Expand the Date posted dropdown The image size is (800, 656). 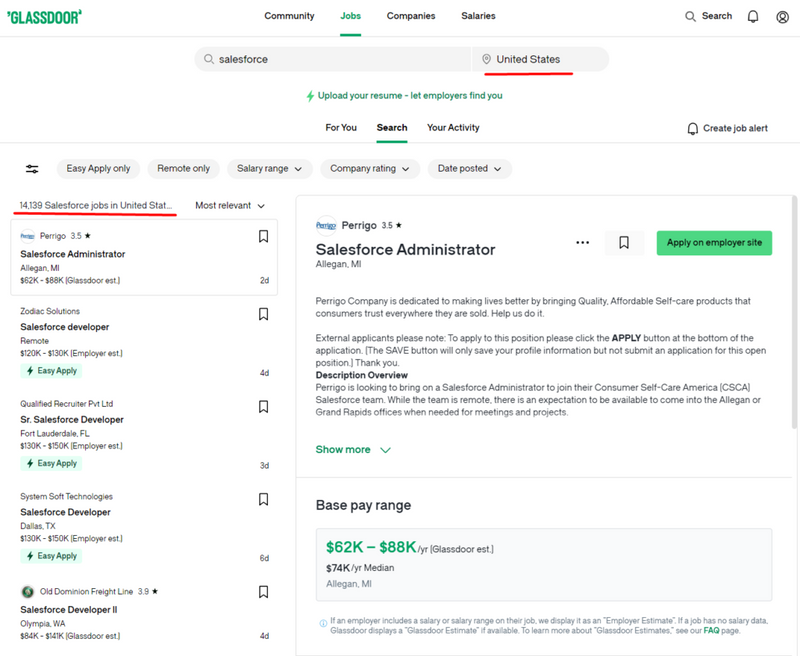[x=469, y=169]
